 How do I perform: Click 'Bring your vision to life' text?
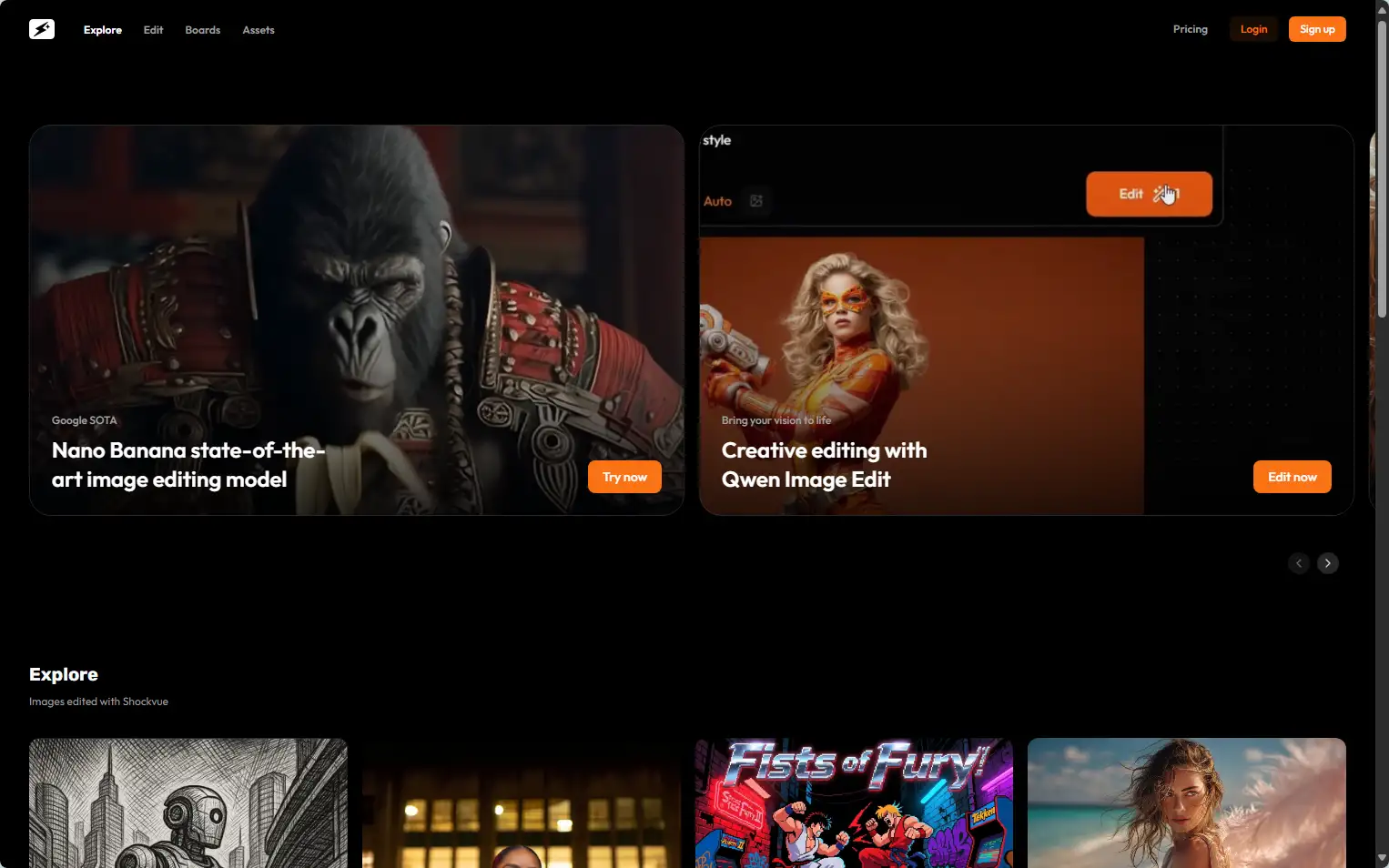click(x=776, y=420)
